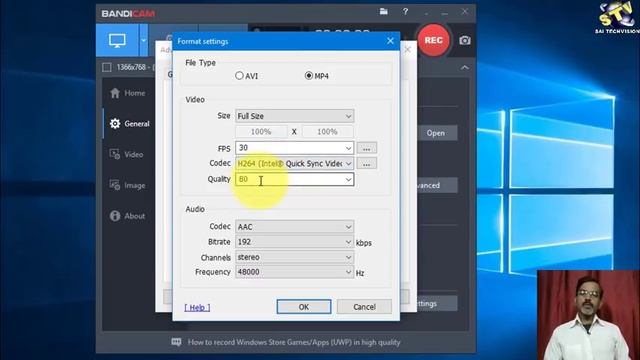640x360 pixels.
Task: Click the Codec more options button
Action: [x=367, y=164]
